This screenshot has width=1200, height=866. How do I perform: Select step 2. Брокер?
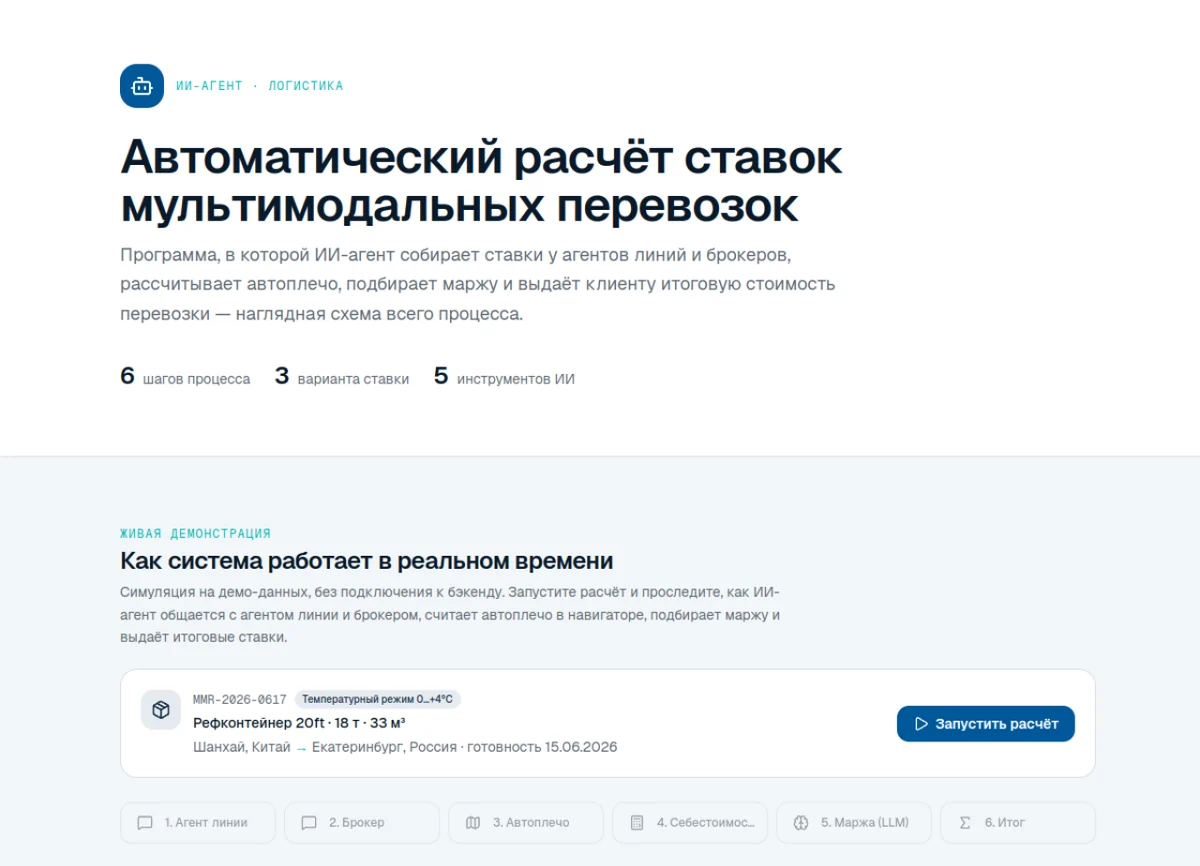coord(362,823)
